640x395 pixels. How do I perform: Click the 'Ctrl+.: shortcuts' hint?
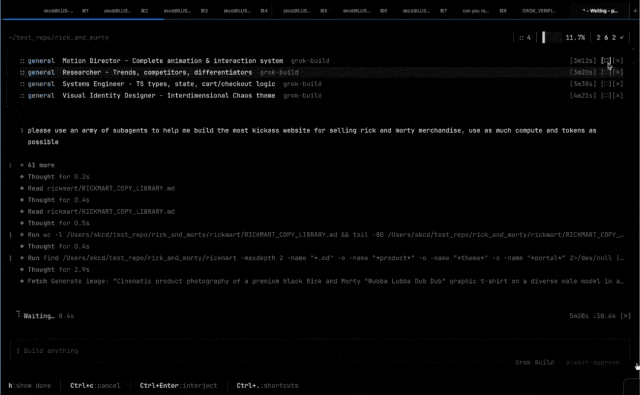pos(267,386)
